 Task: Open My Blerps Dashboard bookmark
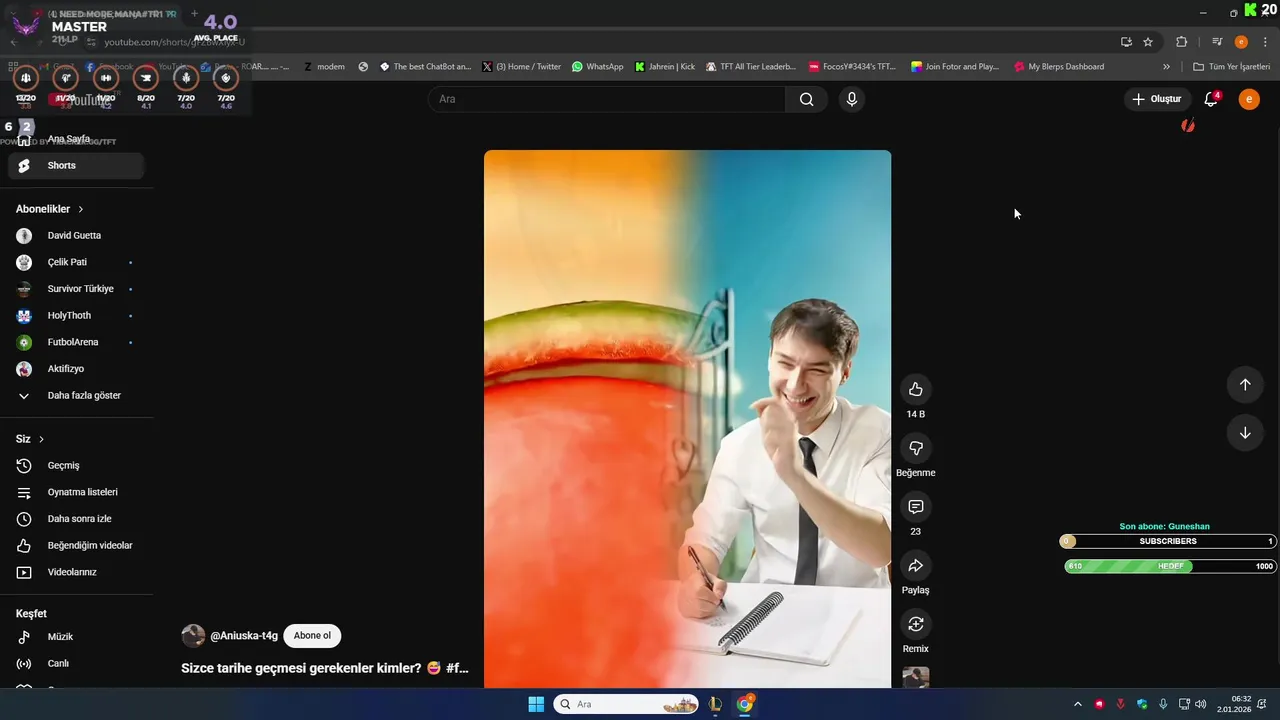1059,67
